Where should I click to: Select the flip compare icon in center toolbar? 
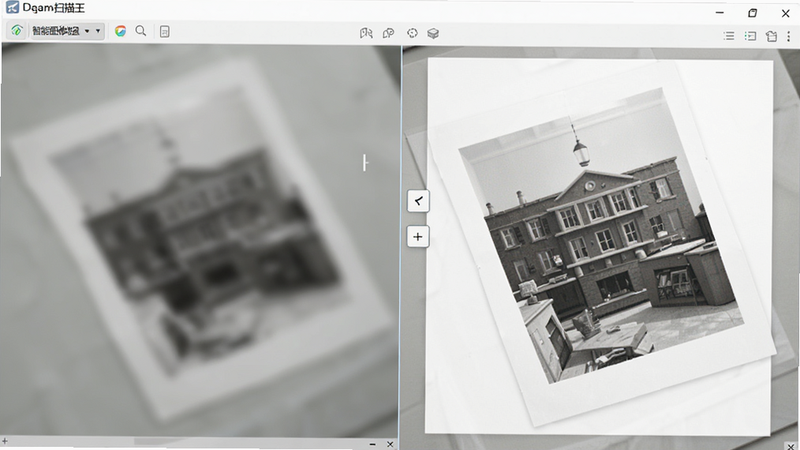[x=366, y=33]
